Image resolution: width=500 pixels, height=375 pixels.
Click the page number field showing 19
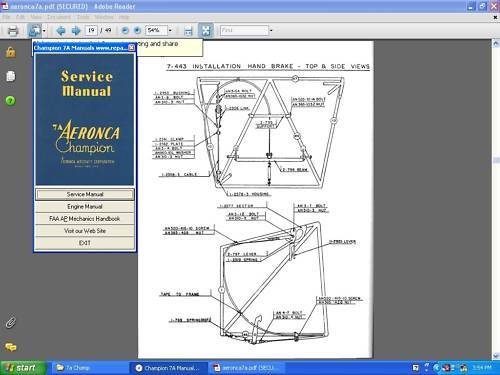pyautogui.click(x=91, y=30)
